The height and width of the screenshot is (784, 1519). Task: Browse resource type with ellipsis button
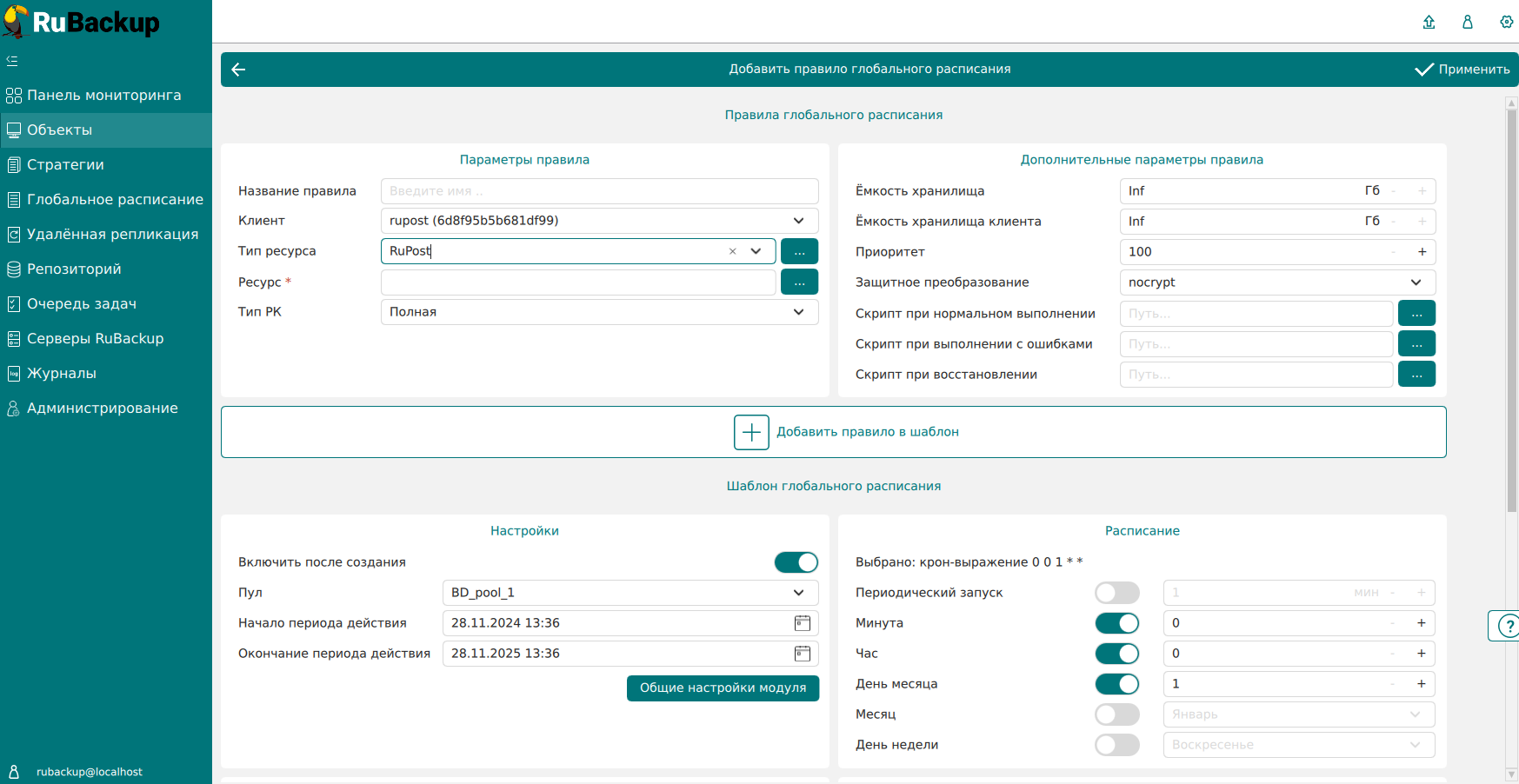pyautogui.click(x=799, y=251)
